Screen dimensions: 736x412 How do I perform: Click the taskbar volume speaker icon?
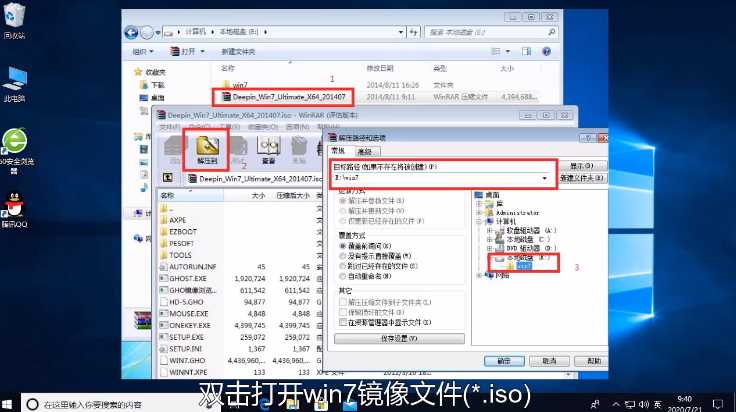click(644, 404)
